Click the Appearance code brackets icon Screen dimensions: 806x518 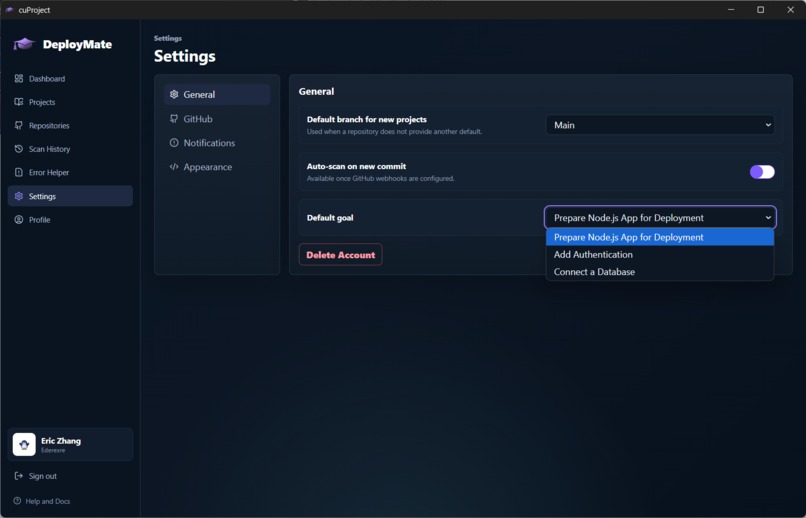[174, 167]
